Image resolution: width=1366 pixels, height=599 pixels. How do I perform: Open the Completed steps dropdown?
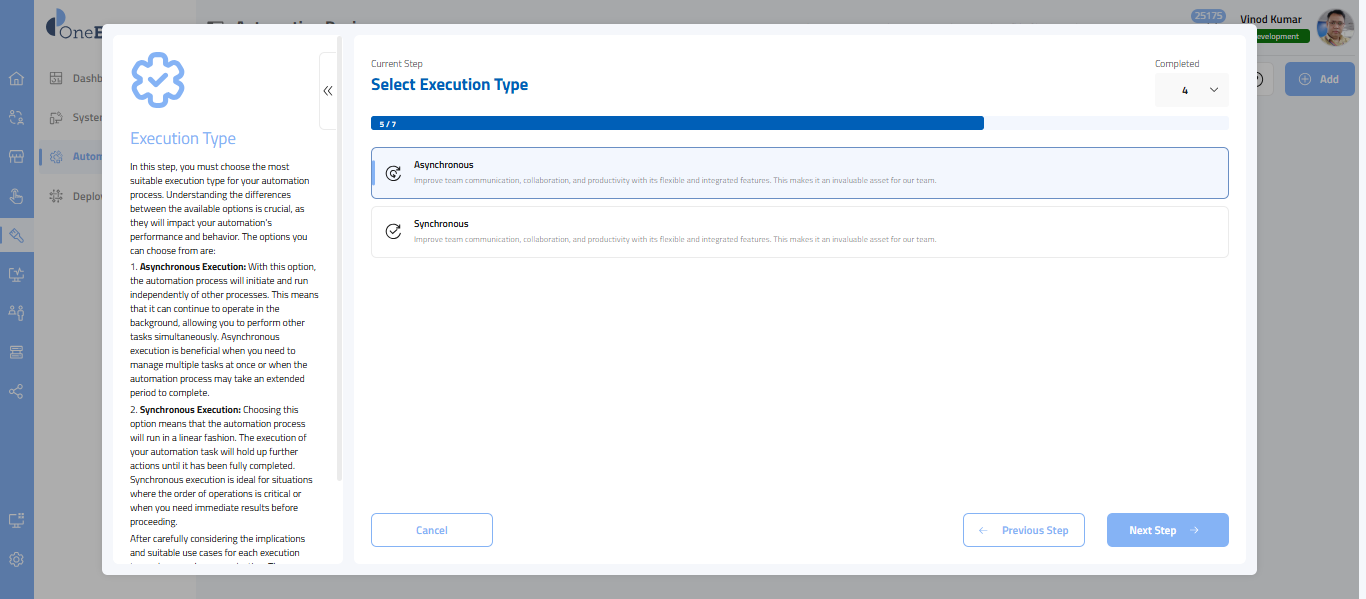1191,90
